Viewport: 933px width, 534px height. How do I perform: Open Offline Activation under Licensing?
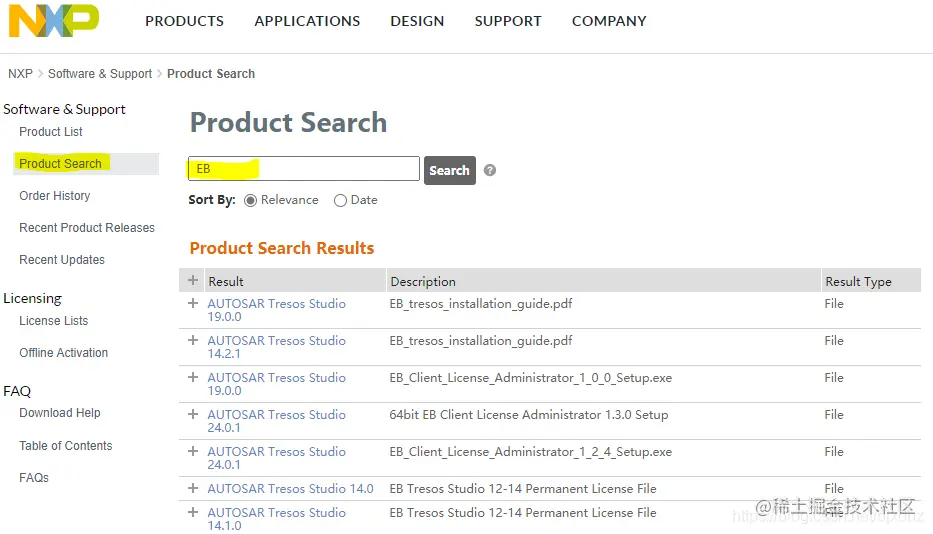pos(64,353)
